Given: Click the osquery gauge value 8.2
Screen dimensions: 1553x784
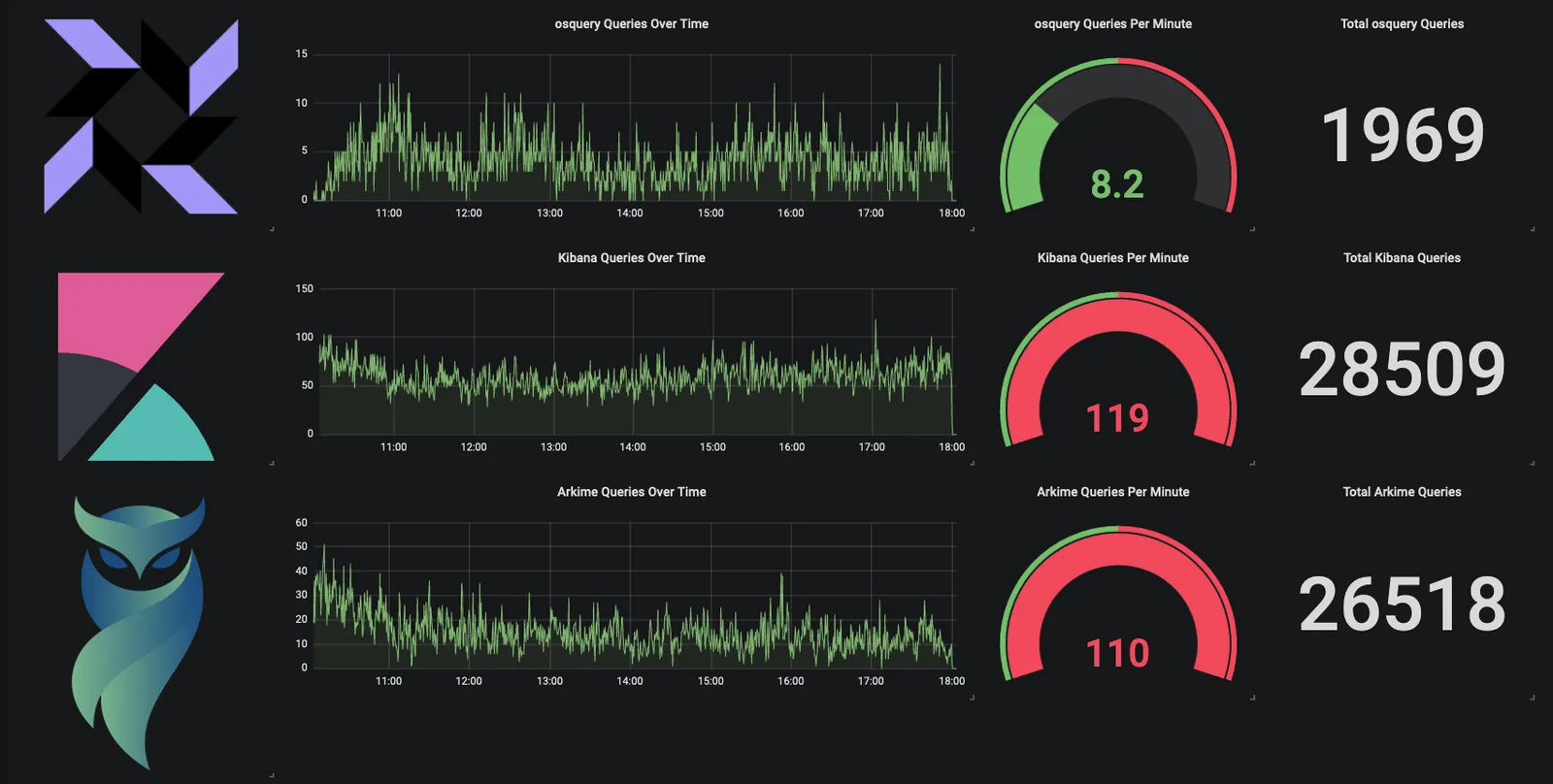Looking at the screenshot, I should [x=1117, y=183].
